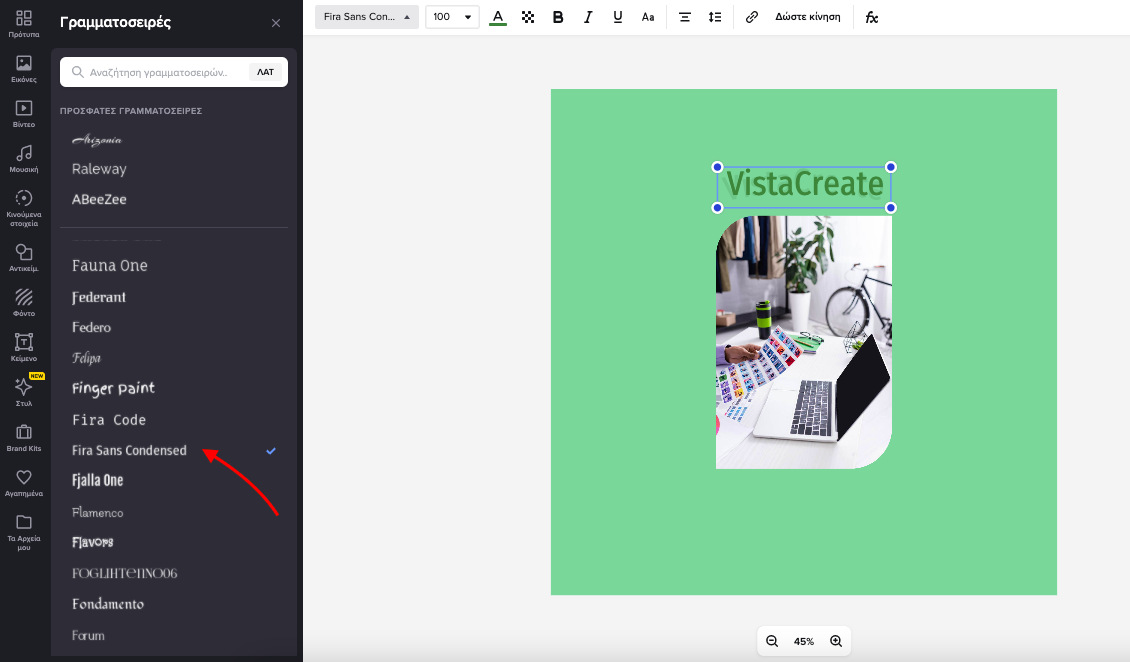The width and height of the screenshot is (1130, 662).
Task: Open the text transparency checkerboard icon
Action: tap(528, 17)
